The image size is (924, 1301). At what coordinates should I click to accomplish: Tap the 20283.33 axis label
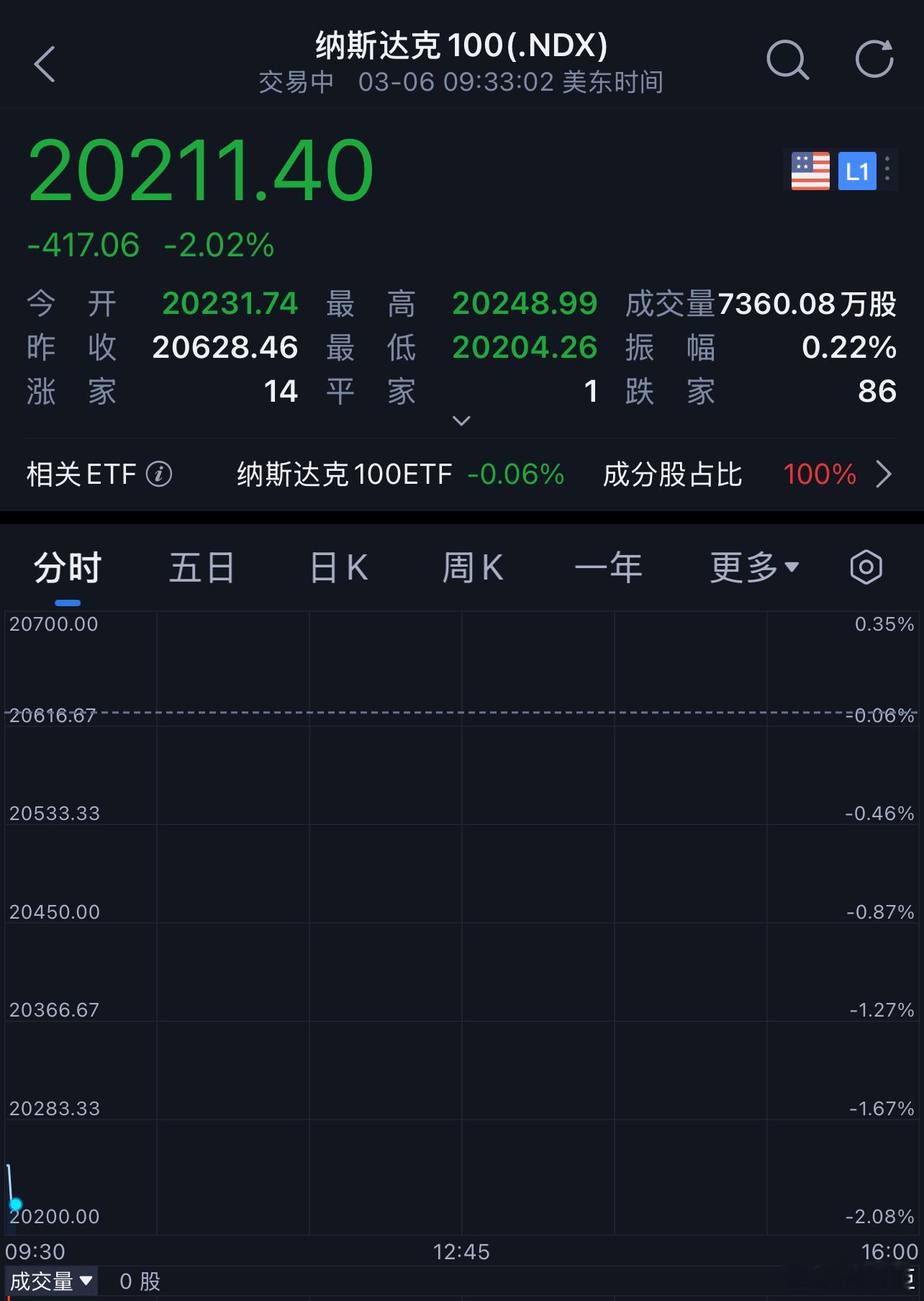55,1109
